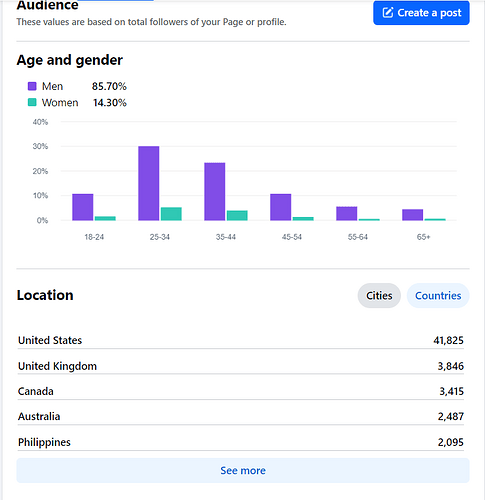Screen dimensions: 485x500
Task: Select the Philippines location row
Action: click(241, 442)
